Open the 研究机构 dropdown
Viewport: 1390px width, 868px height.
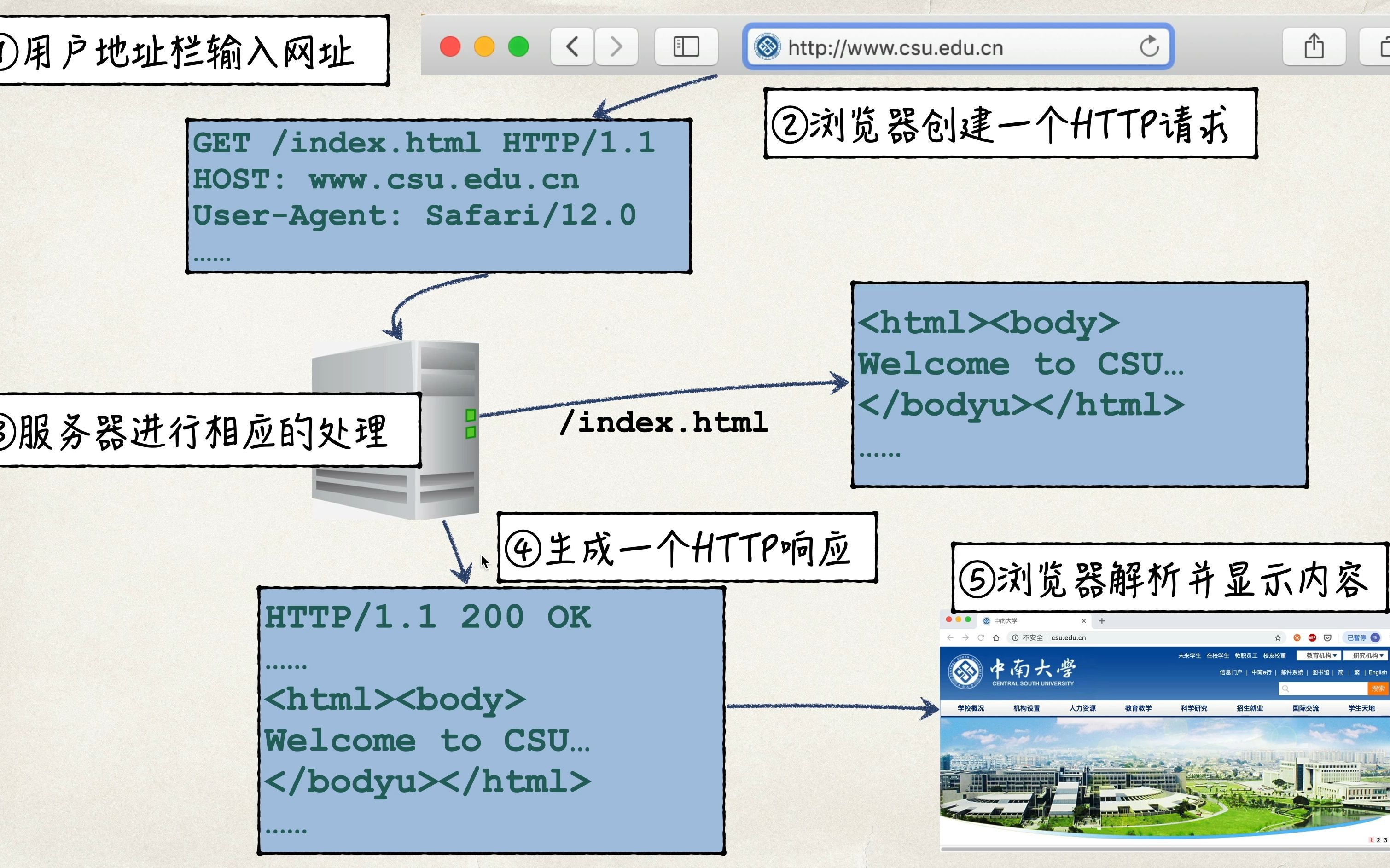tap(1366, 655)
